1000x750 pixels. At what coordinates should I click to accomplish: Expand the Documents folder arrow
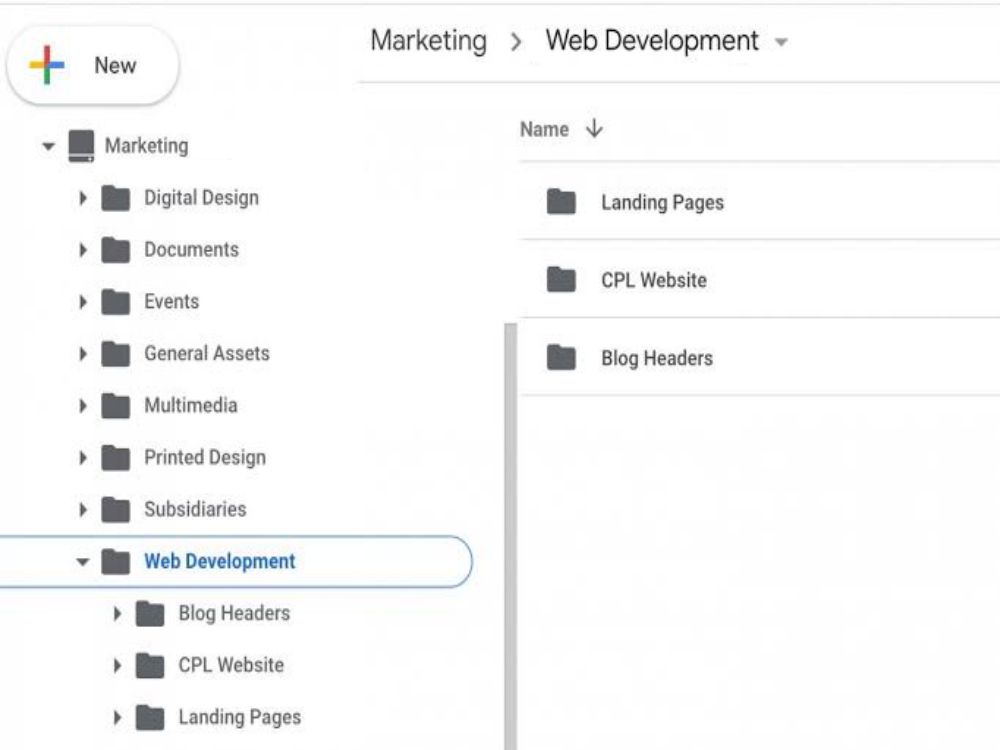click(83, 249)
